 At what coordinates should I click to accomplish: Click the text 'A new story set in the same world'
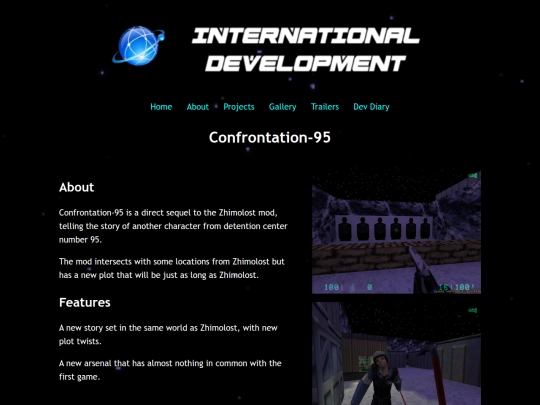(168, 334)
